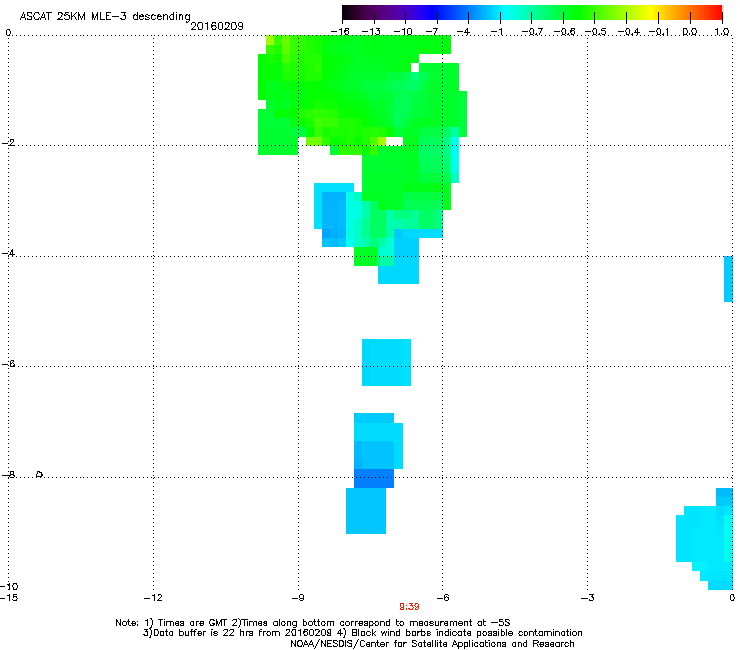Click the note line starting 'Note: 1) Times are GMT'
Screen dimensions: 740x650
point(312,623)
